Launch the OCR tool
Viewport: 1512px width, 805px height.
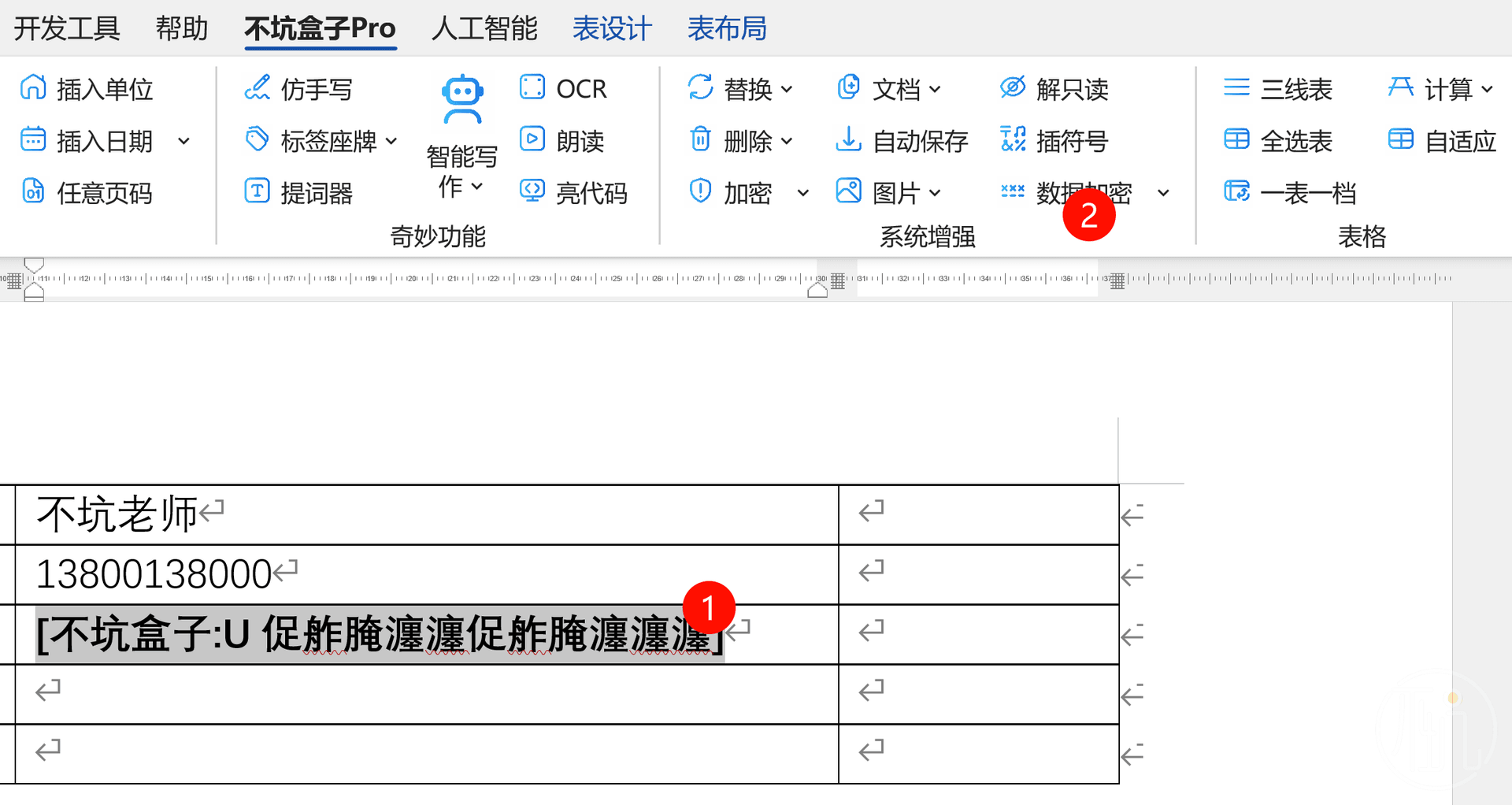click(x=564, y=88)
